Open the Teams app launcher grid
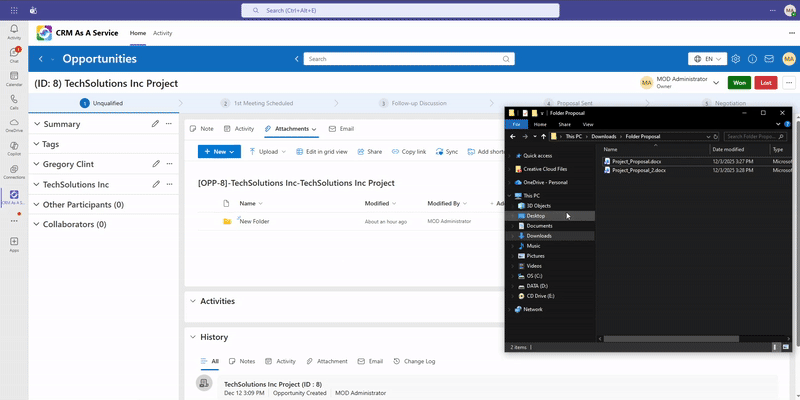 (14, 10)
